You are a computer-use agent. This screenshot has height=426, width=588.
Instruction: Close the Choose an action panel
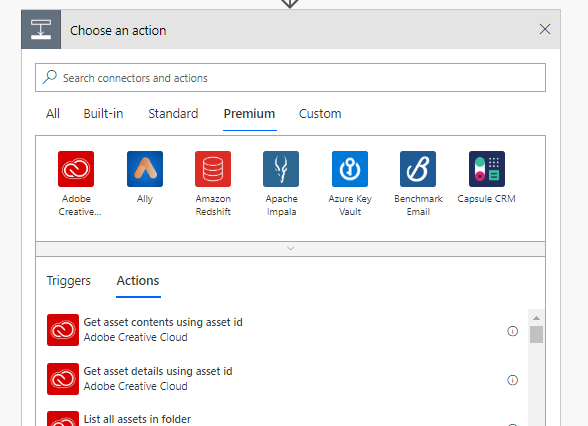pyautogui.click(x=545, y=29)
